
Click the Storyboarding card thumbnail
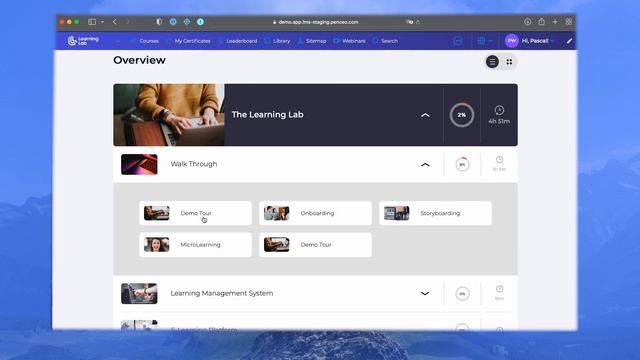[x=397, y=213]
